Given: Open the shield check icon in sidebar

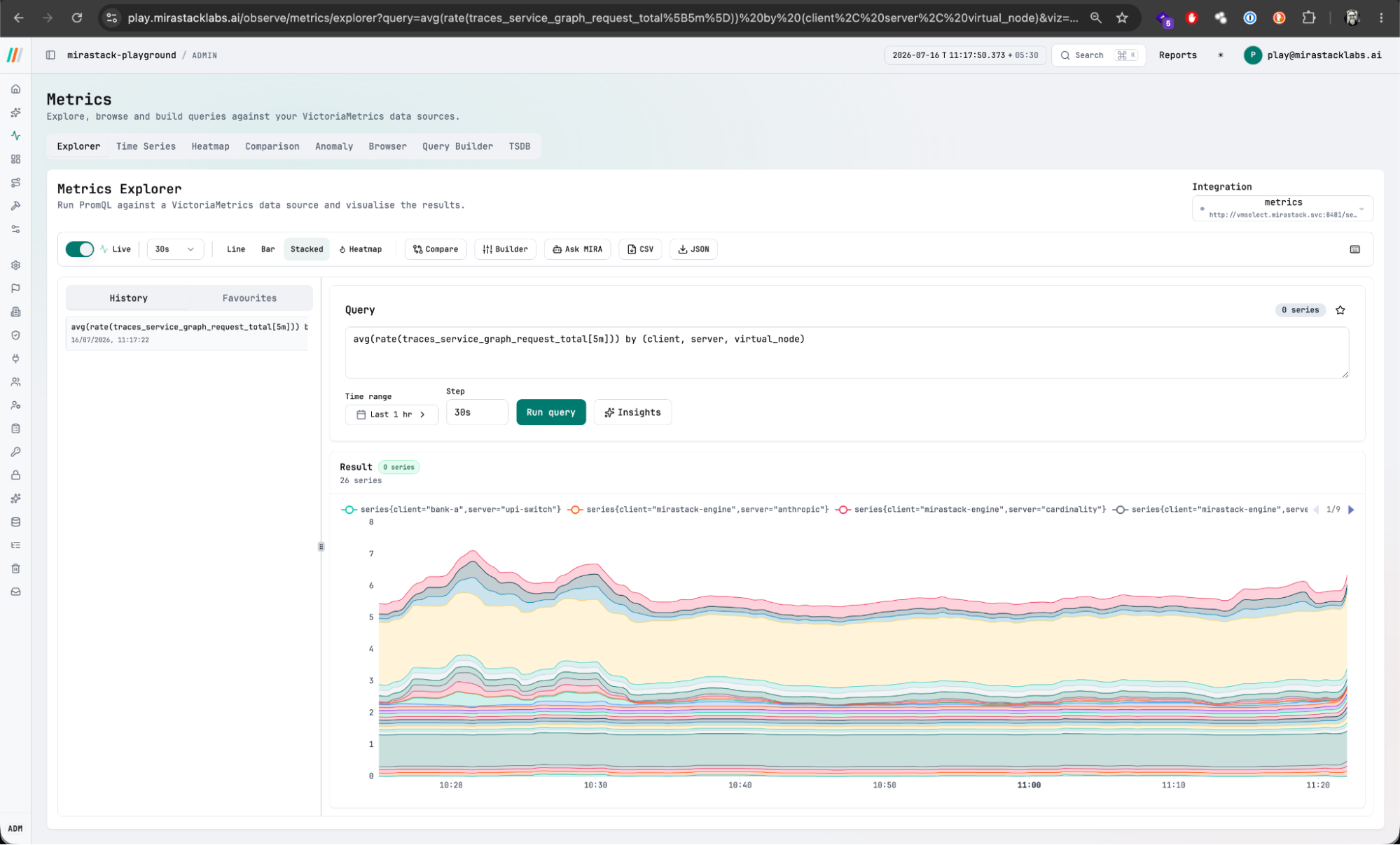Looking at the screenshot, I should coord(15,335).
